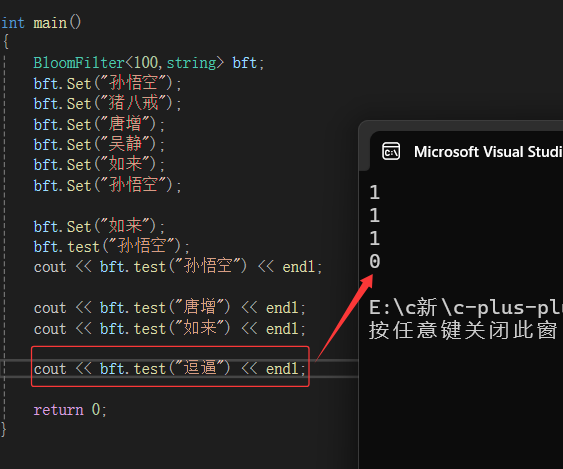
Task: Click the int keyword before main
Action: (13, 23)
